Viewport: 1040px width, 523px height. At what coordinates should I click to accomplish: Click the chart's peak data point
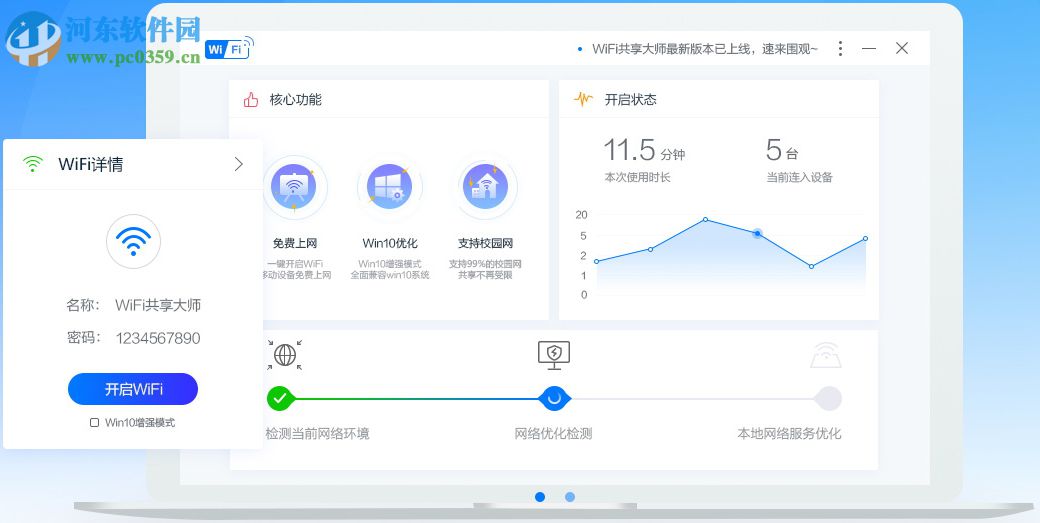point(705,219)
